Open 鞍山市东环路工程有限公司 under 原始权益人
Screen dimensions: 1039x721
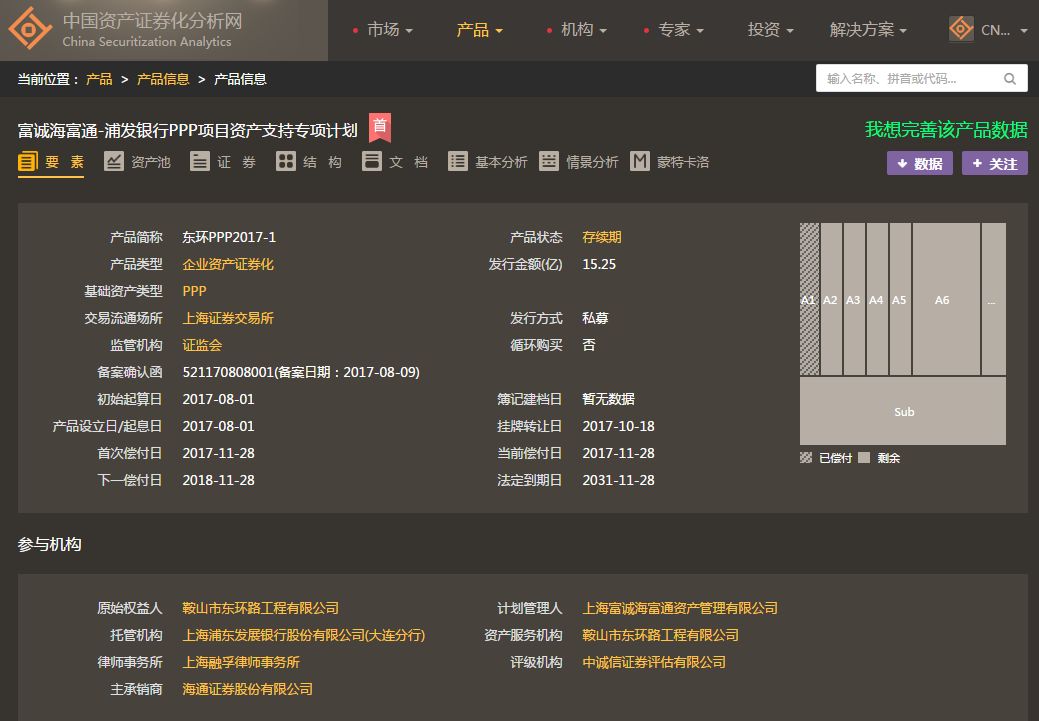260,608
